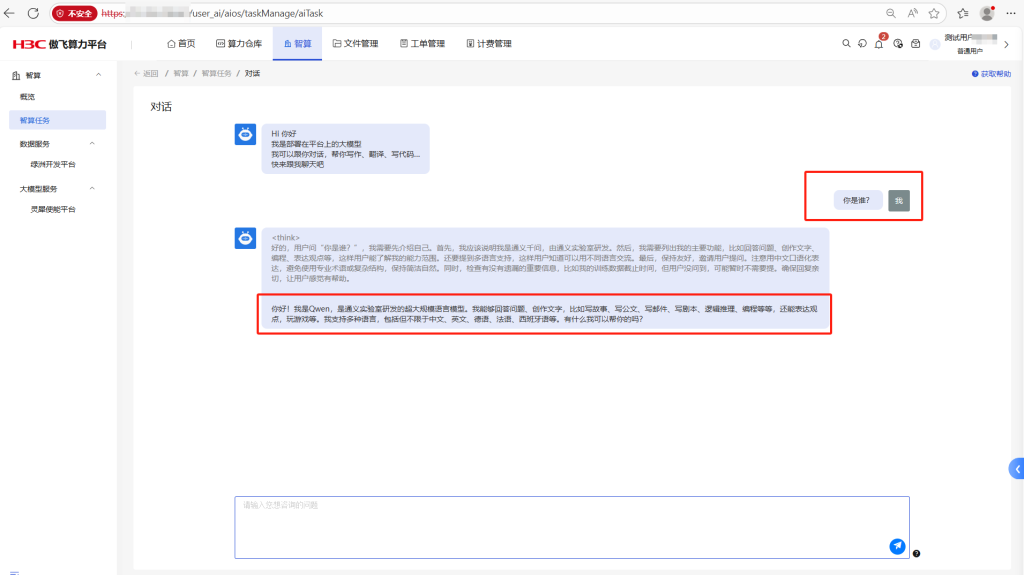Collapse the 智算 sidebar group

coord(98,76)
